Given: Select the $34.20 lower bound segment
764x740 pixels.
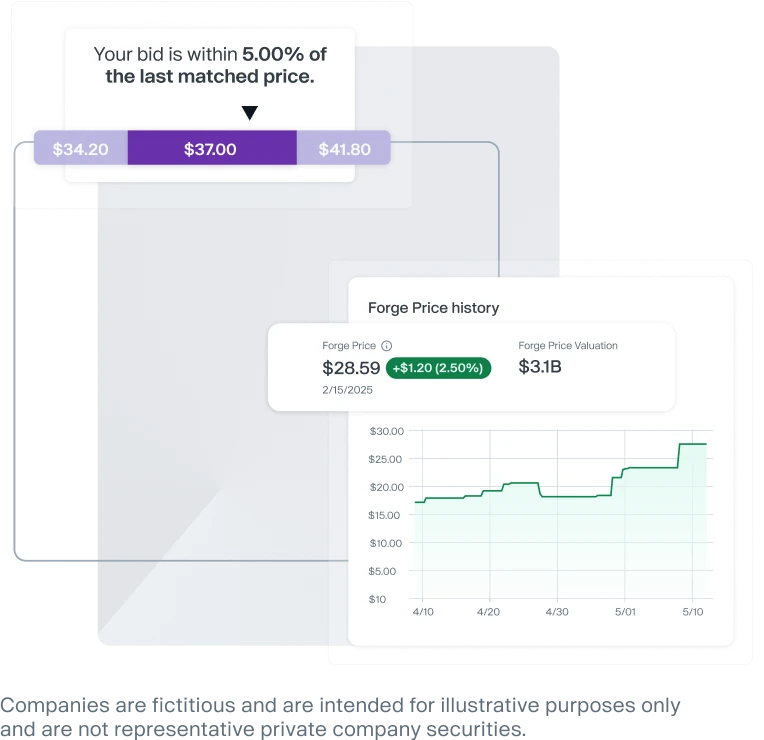Looking at the screenshot, I should click(81, 148).
